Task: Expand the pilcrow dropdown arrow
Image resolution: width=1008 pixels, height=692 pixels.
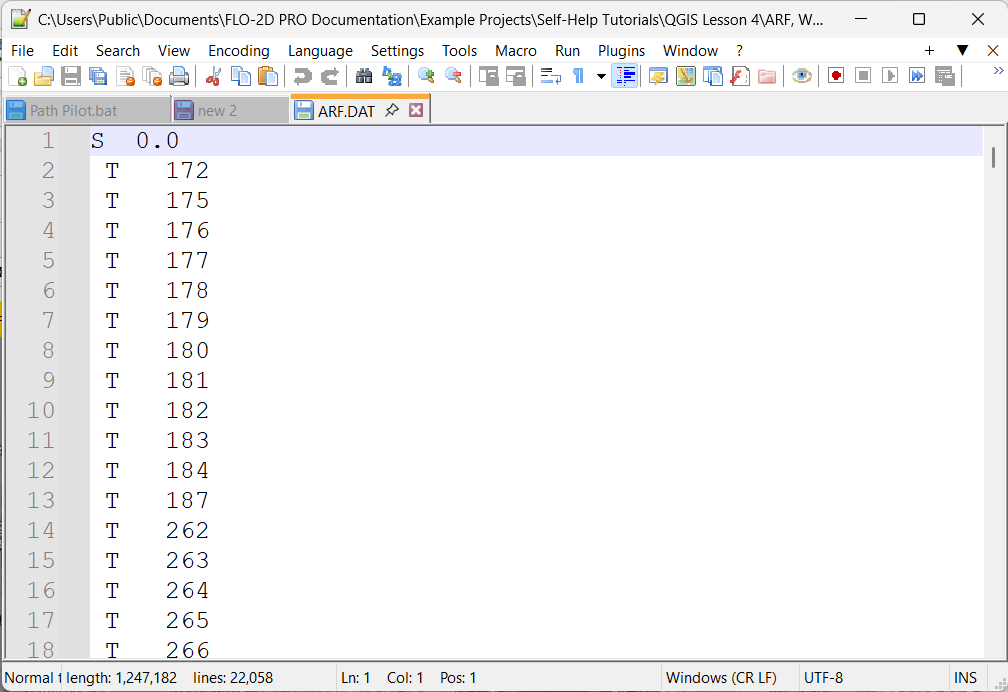Action: (601, 76)
